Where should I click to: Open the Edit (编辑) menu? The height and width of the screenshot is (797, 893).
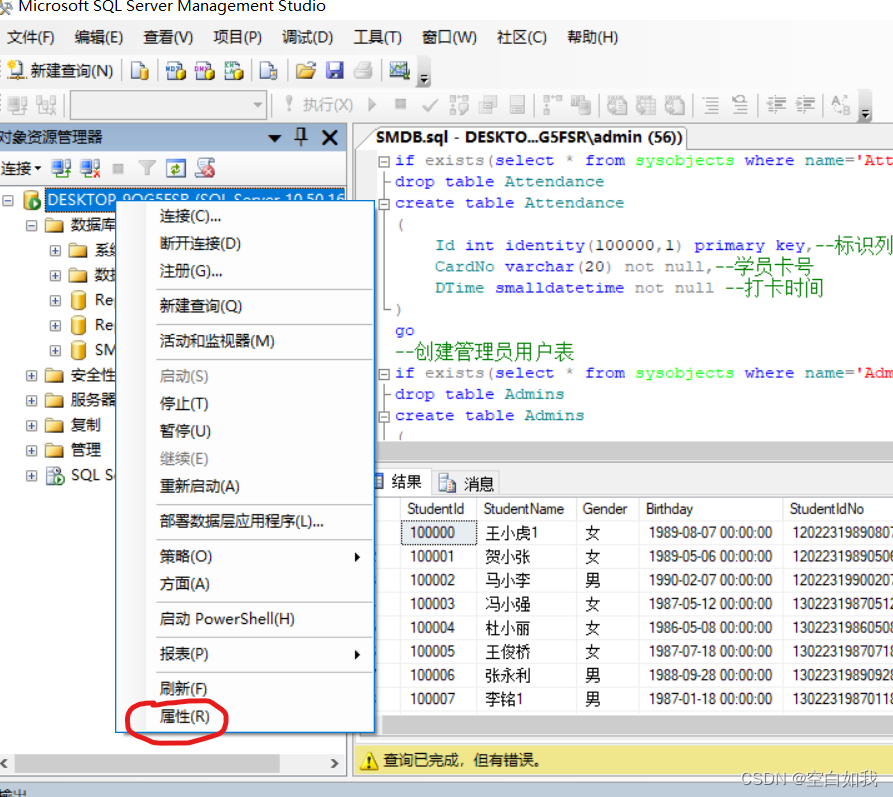pos(99,38)
